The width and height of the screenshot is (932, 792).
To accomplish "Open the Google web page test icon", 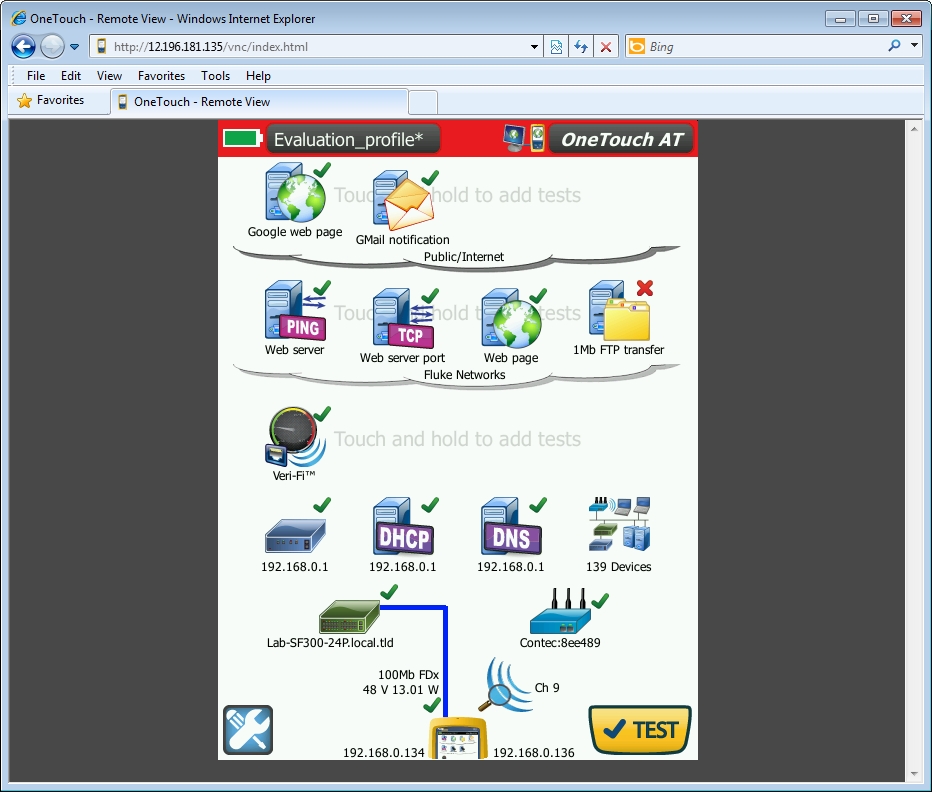I will click(294, 195).
